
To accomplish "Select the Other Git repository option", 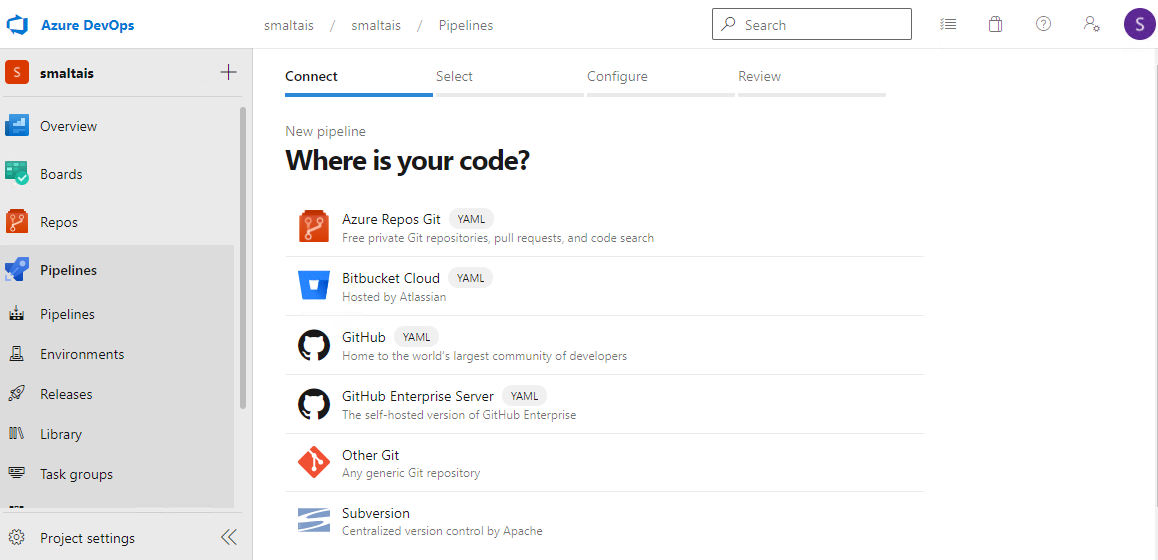I will point(371,456).
